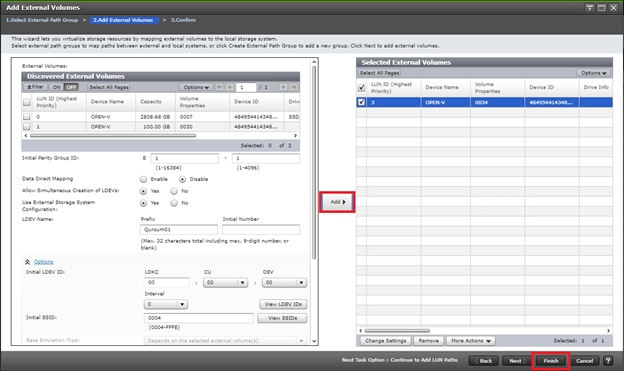624x371 pixels.
Task: Go to next page in Discovered Volumes
Action: click(283, 87)
